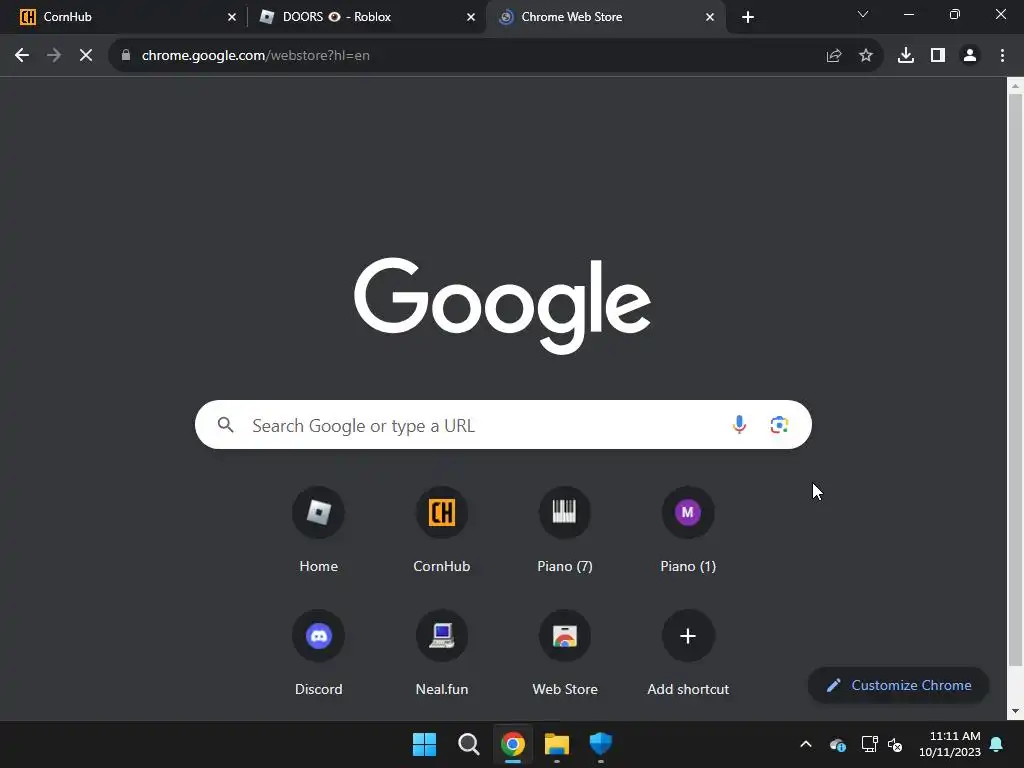Screen dimensions: 1024x768
Task: Open site info via the lock icon
Action: [x=126, y=56]
